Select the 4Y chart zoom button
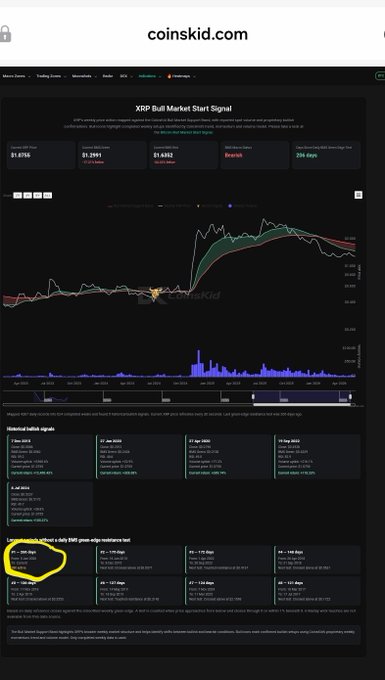Viewport: 385px width, 680px height. pyautogui.click(x=37, y=195)
